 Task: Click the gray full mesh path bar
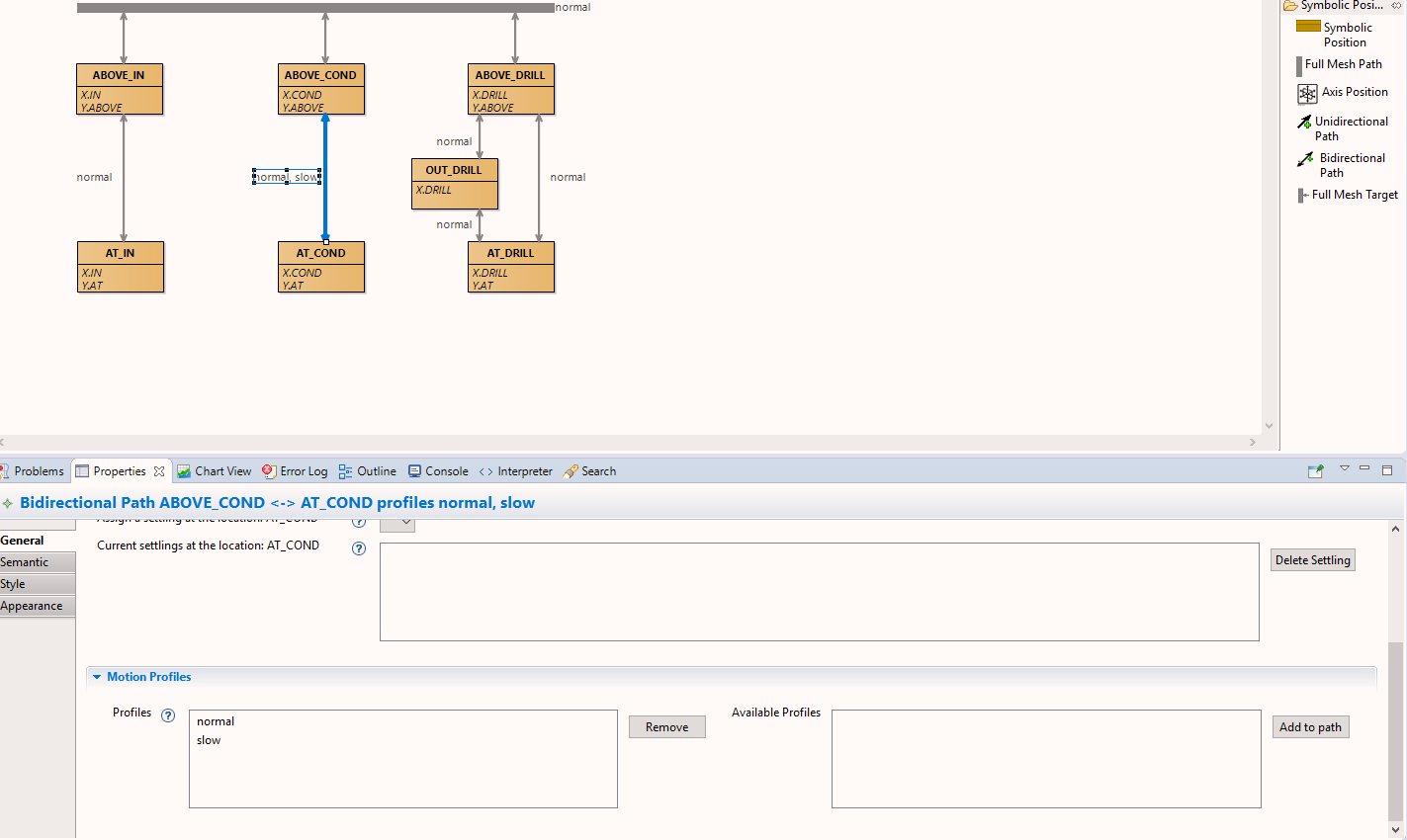click(315, 8)
